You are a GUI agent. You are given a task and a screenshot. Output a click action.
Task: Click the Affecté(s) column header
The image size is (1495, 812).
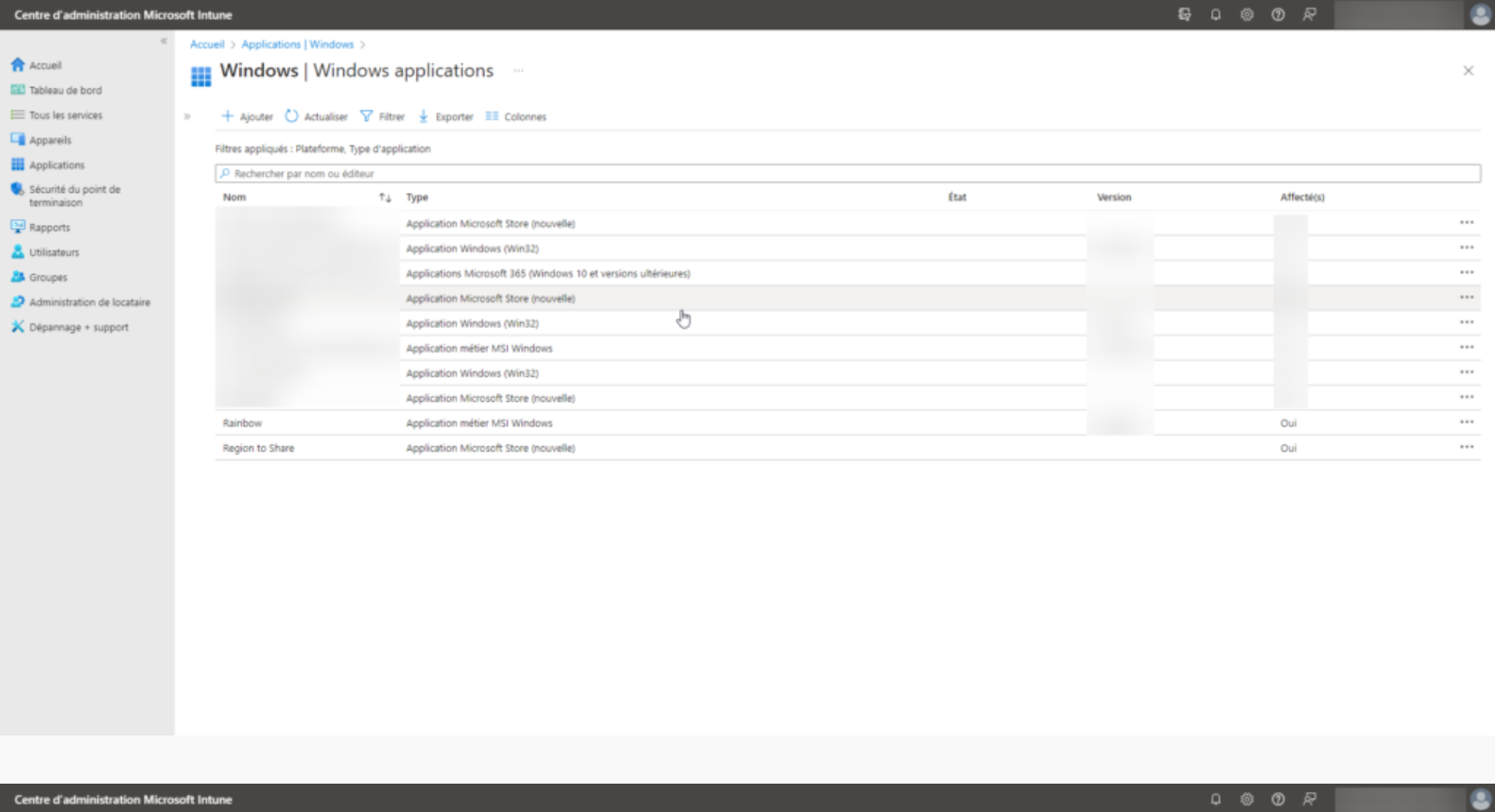pos(1302,198)
